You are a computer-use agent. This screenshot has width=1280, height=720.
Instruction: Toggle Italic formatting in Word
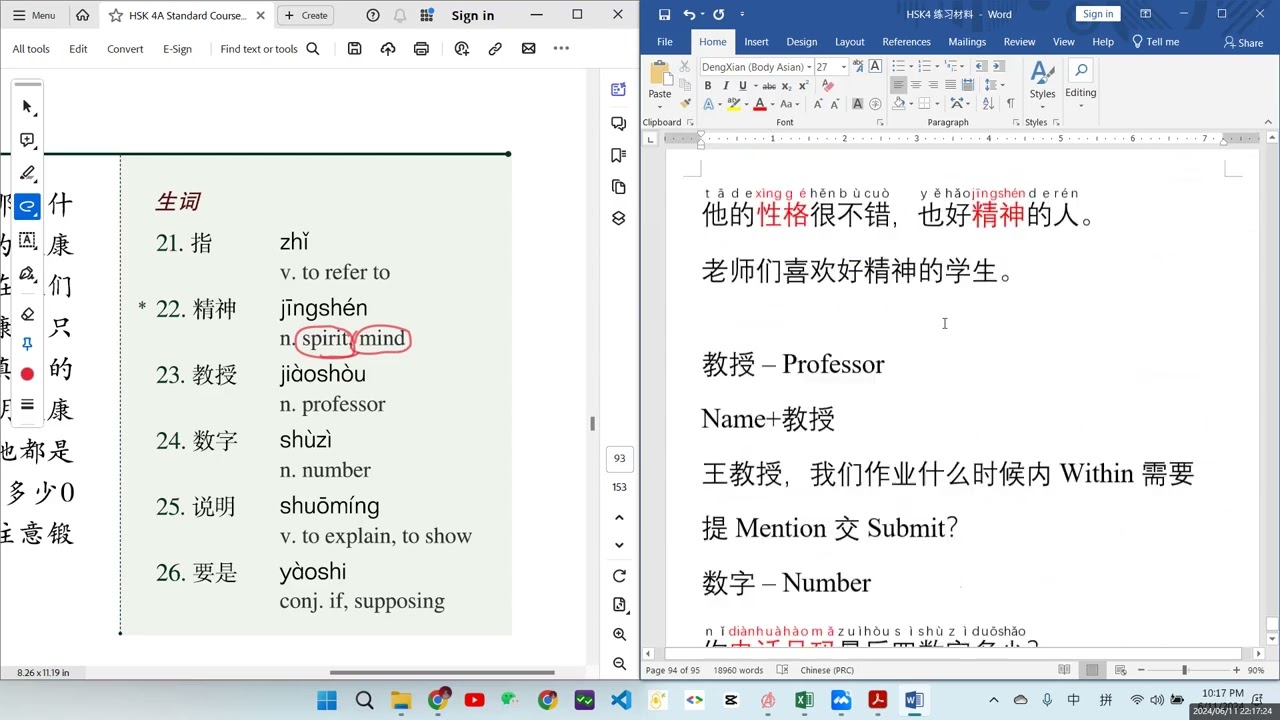725,86
